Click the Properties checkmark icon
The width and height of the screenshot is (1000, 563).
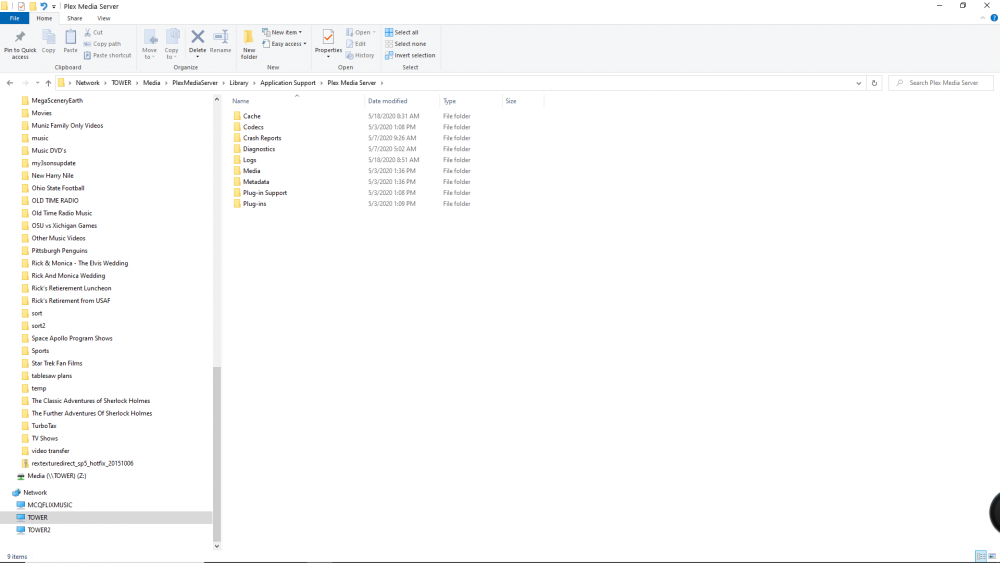tap(328, 38)
